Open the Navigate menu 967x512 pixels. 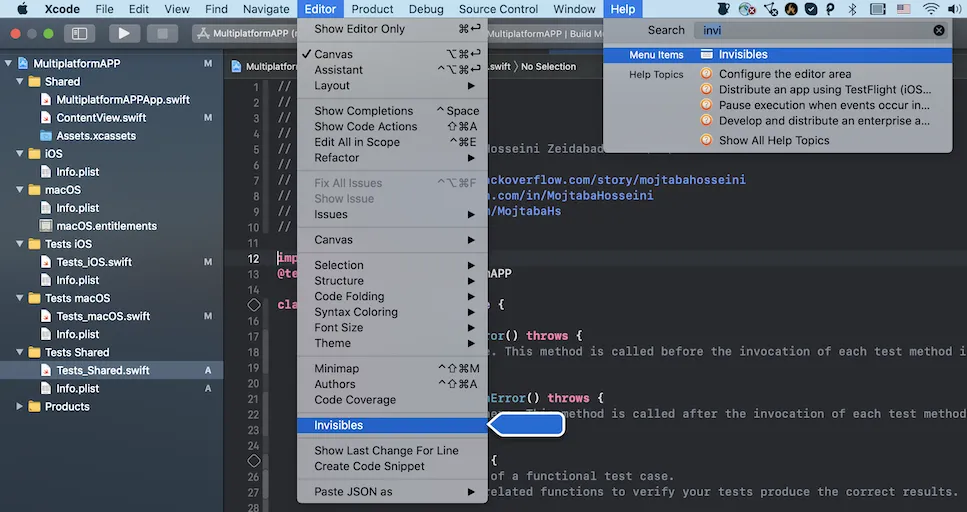(x=266, y=9)
